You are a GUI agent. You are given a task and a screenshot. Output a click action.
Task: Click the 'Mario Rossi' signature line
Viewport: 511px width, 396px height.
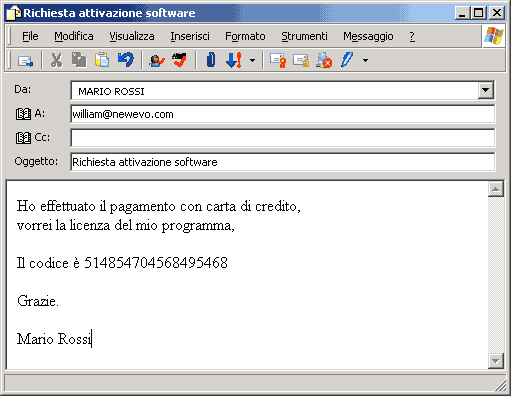[x=54, y=339]
